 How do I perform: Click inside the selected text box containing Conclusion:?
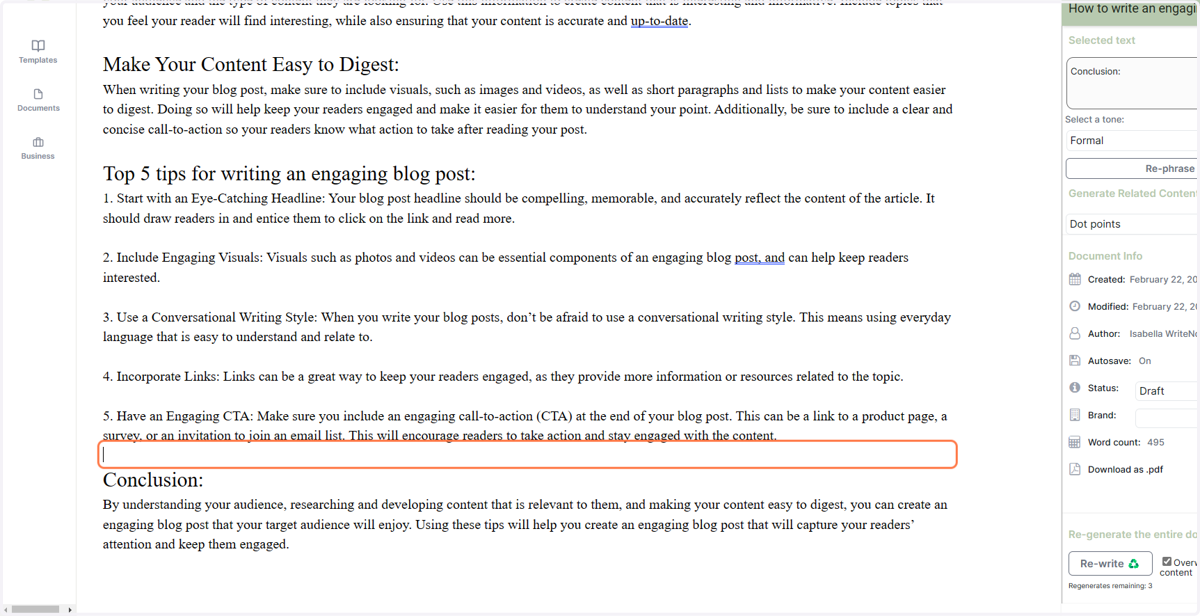point(1132,83)
